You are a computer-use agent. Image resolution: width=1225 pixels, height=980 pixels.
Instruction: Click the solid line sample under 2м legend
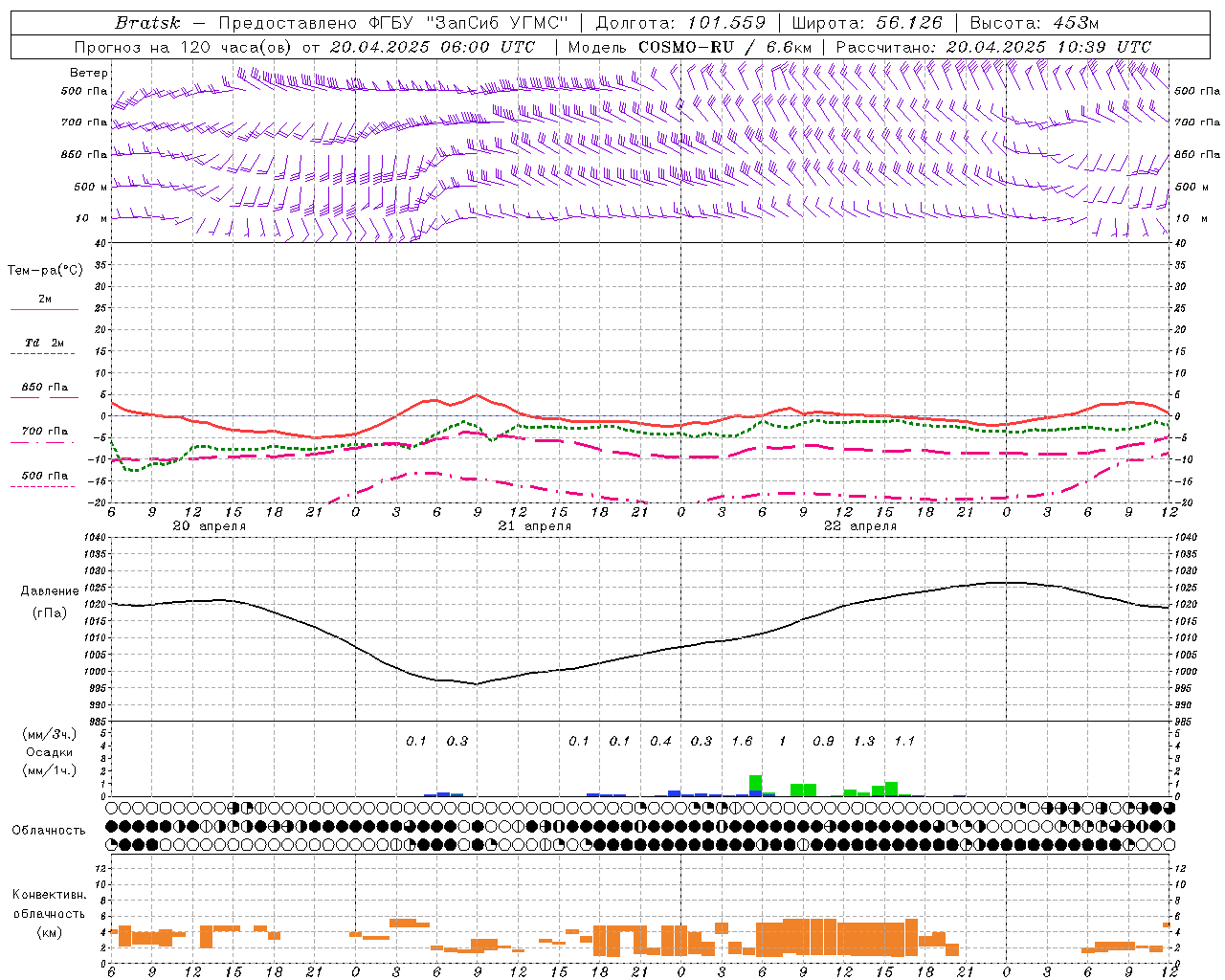[x=44, y=310]
